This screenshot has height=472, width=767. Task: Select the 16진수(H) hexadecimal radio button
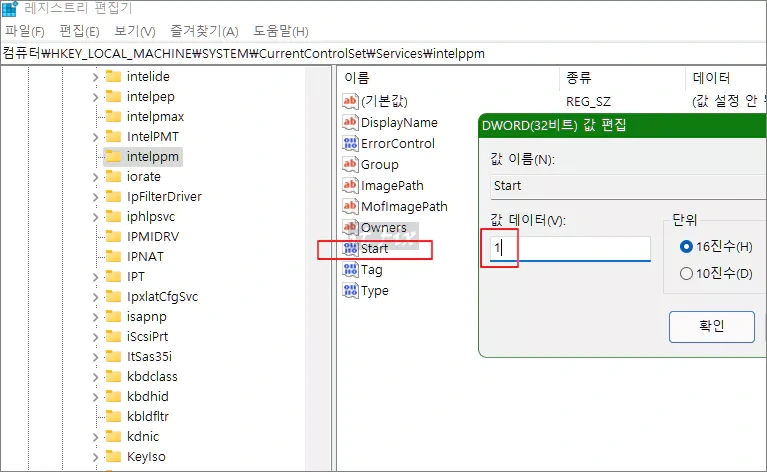click(x=686, y=247)
